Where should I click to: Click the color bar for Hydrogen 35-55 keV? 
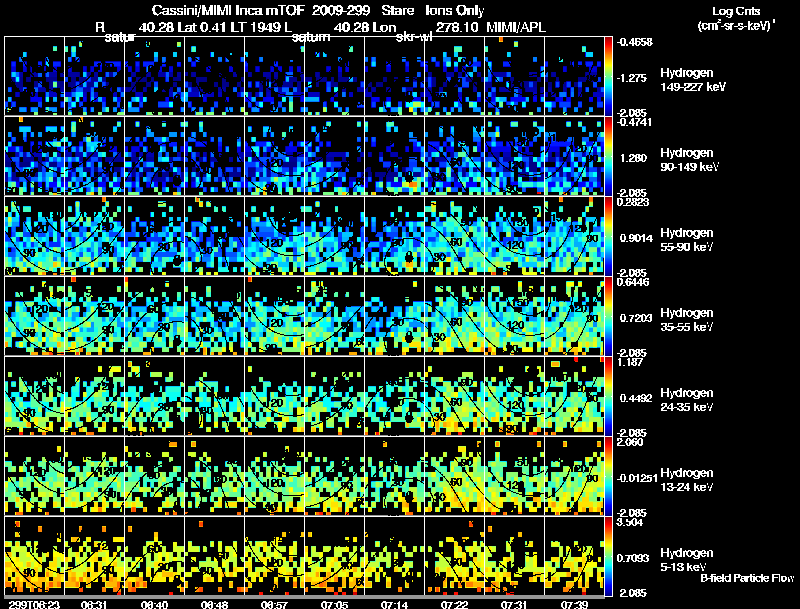pos(608,316)
